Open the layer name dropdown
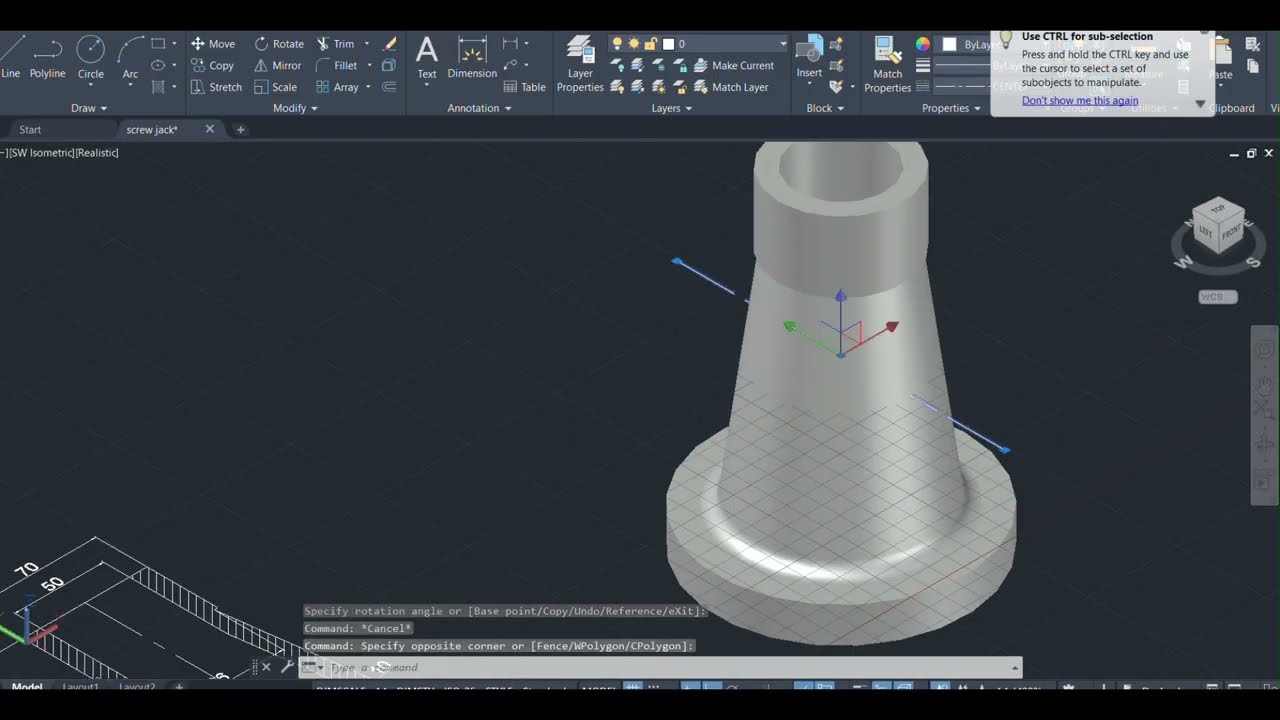The height and width of the screenshot is (720, 1280). [783, 44]
